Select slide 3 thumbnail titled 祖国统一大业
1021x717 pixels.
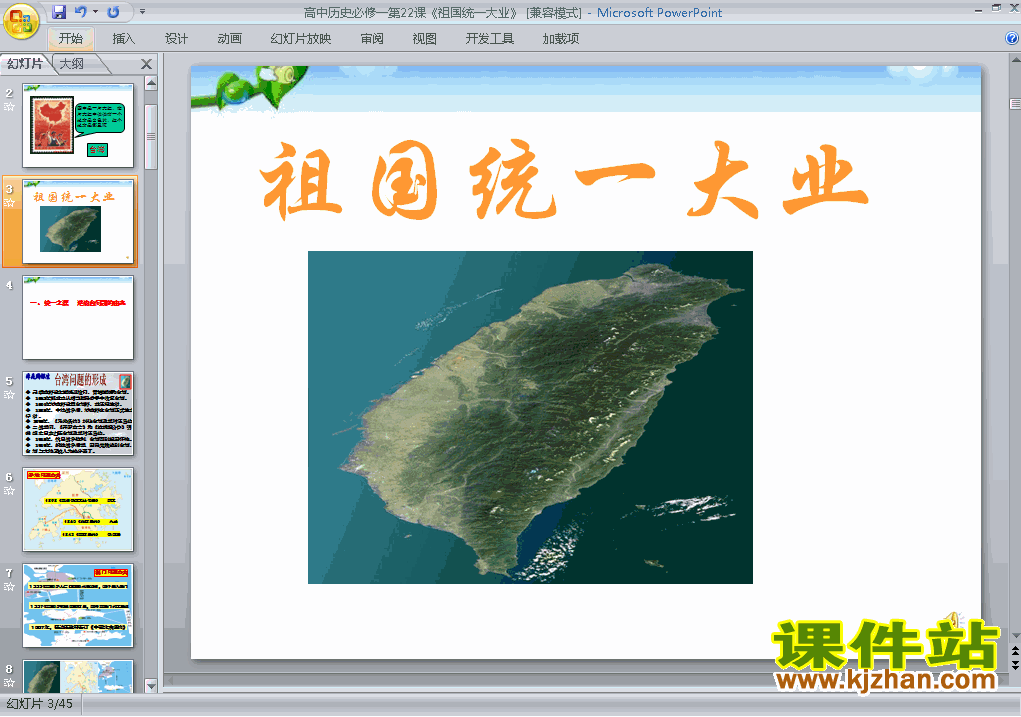click(78, 221)
